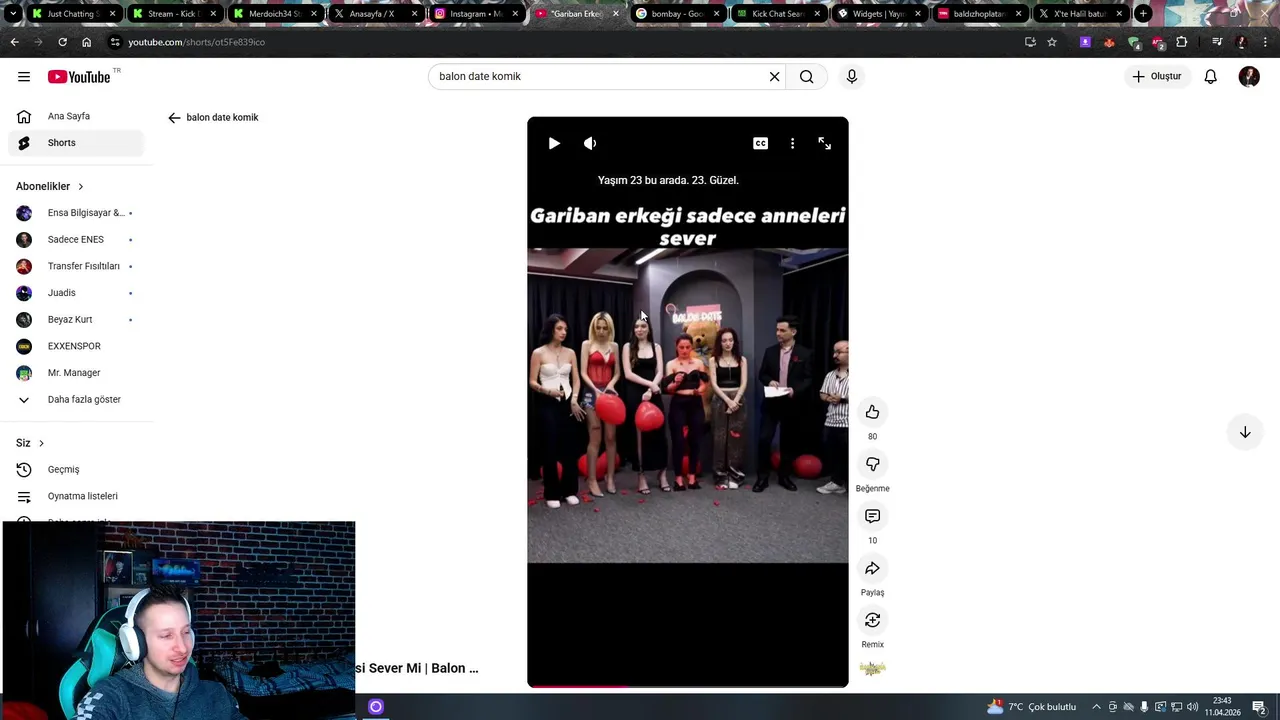Reload the page
This screenshot has width=1280, height=720.
[x=62, y=42]
